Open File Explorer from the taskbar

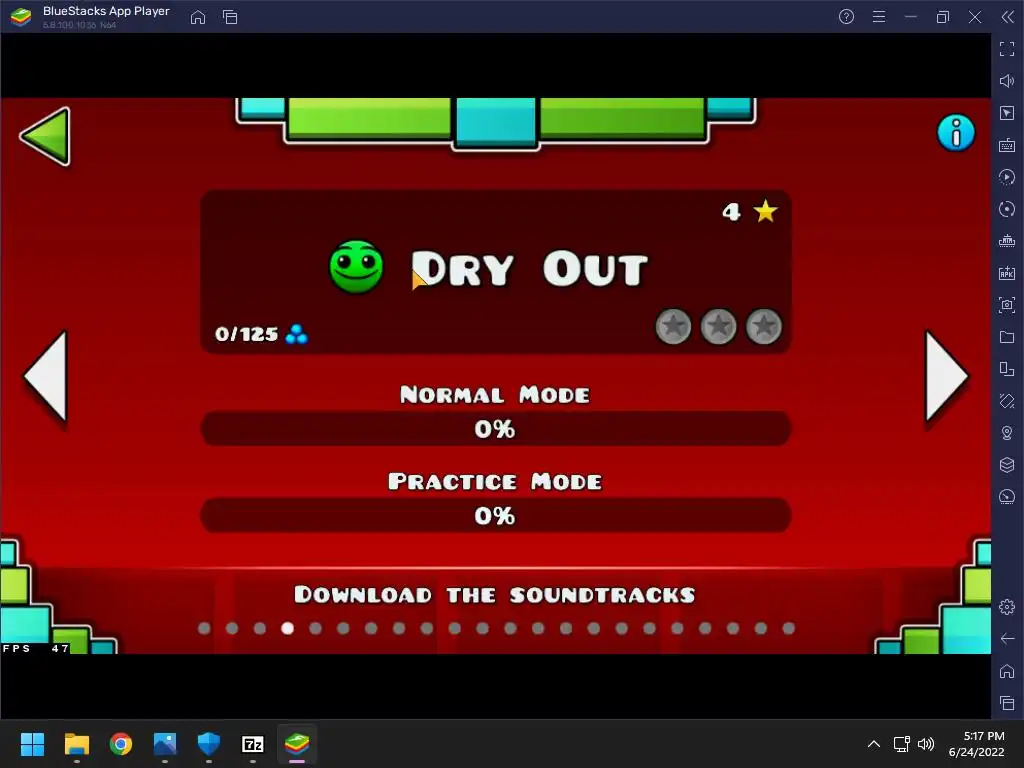[x=76, y=744]
